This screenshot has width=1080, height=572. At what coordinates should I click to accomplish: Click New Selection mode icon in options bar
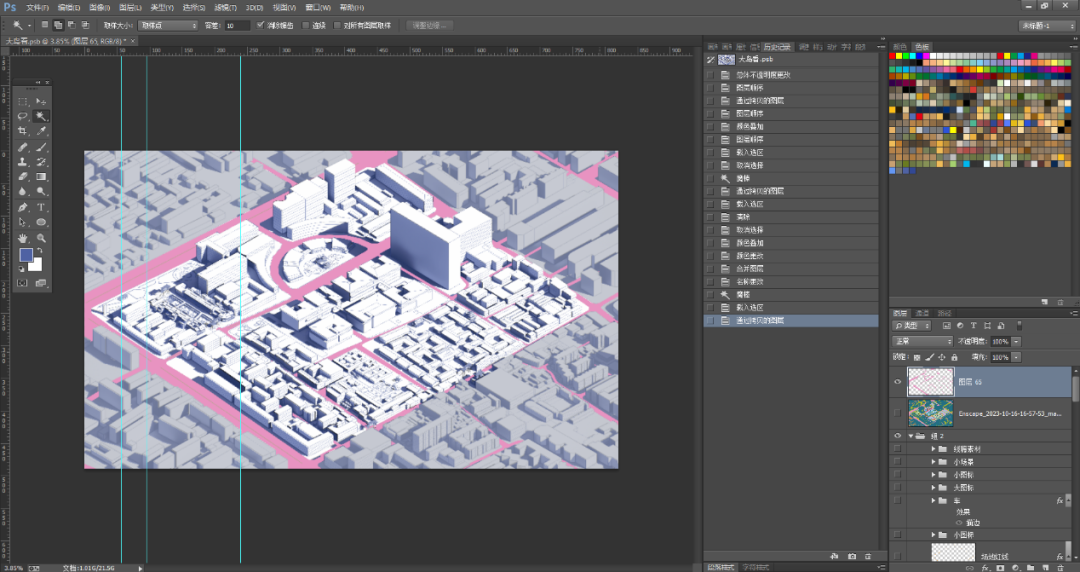click(x=45, y=25)
